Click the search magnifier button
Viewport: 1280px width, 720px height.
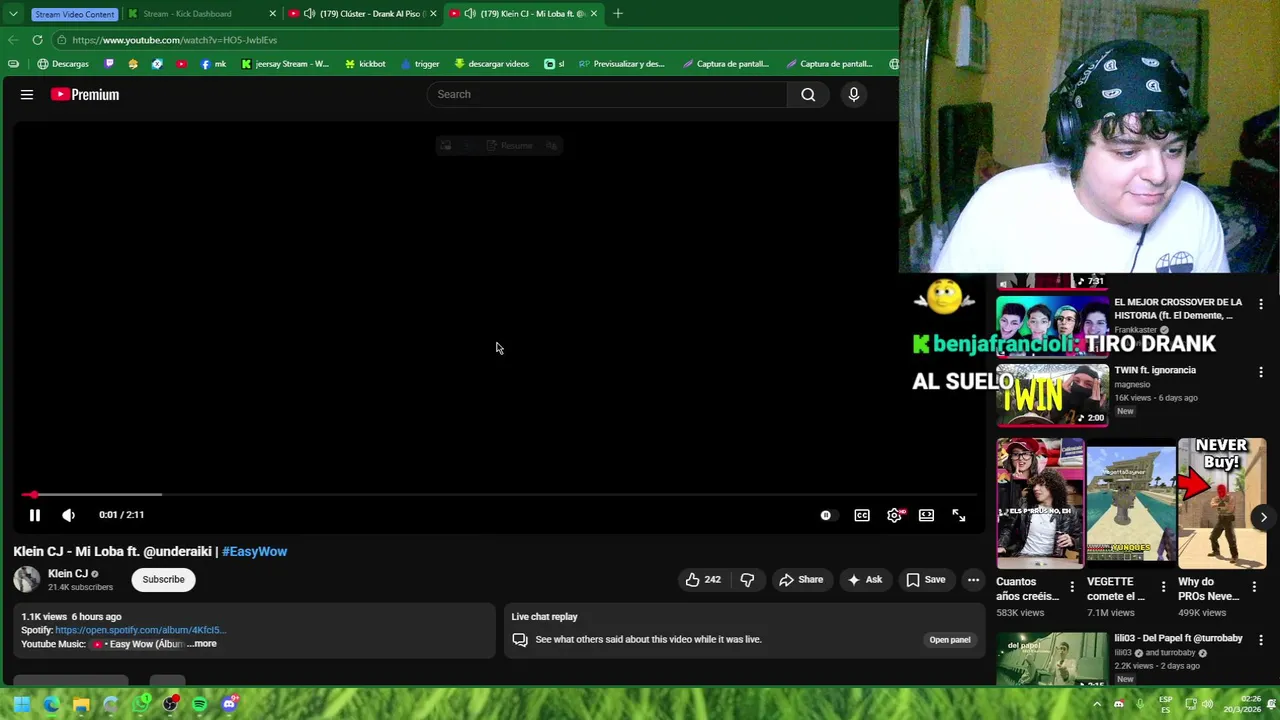(x=808, y=94)
